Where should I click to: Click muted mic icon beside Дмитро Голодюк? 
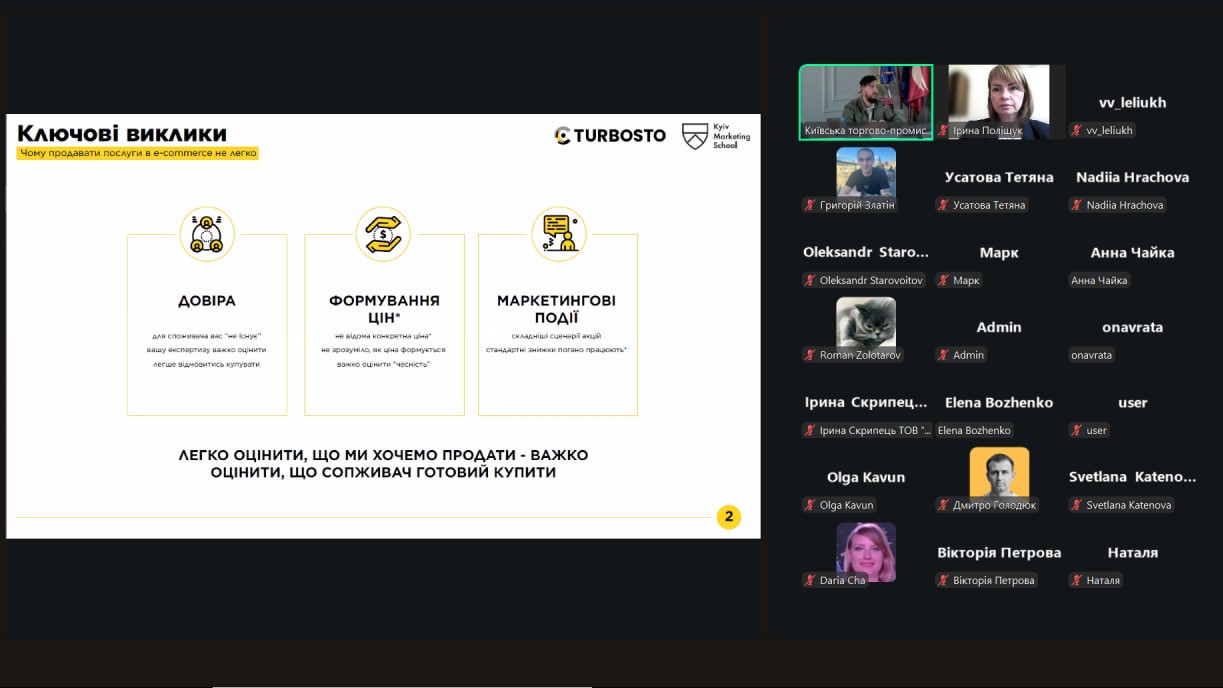943,505
